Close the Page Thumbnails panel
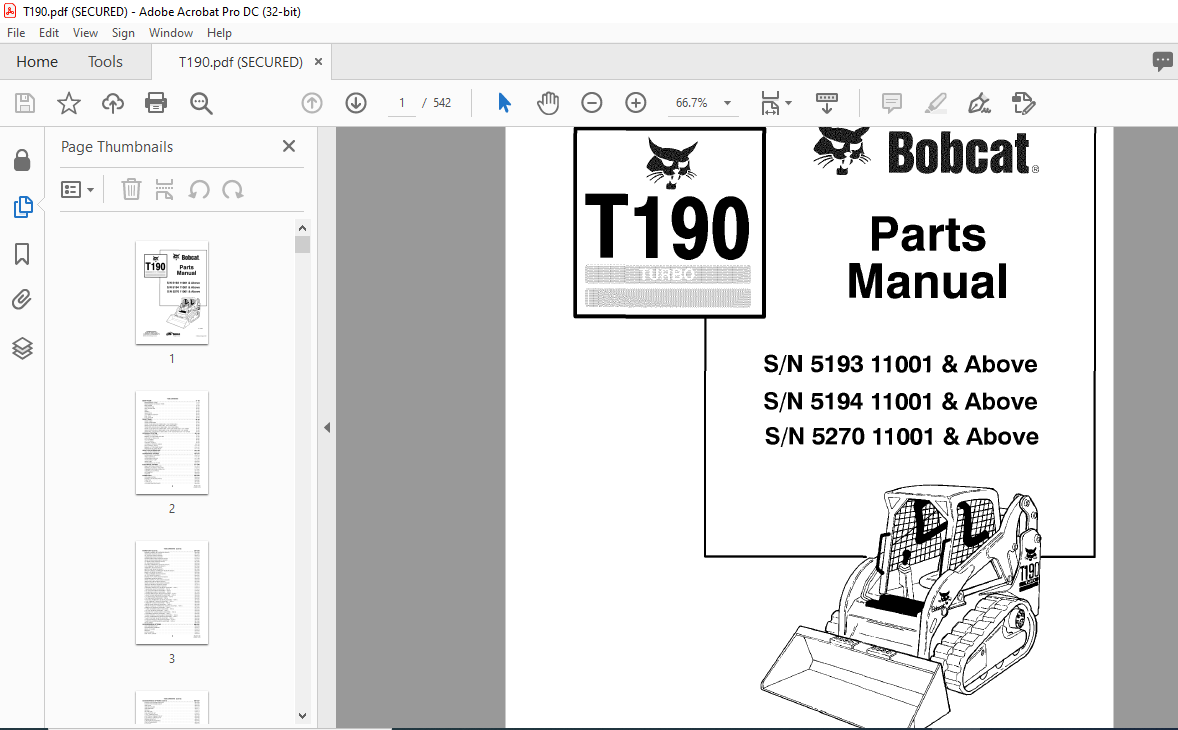 289,146
